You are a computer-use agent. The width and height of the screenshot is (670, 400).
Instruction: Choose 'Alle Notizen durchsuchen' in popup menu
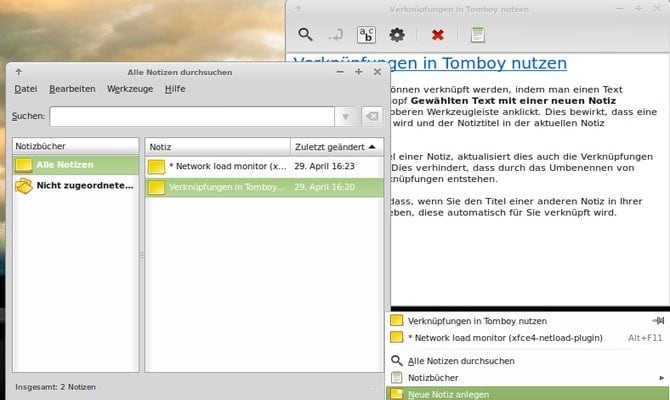coord(527,361)
